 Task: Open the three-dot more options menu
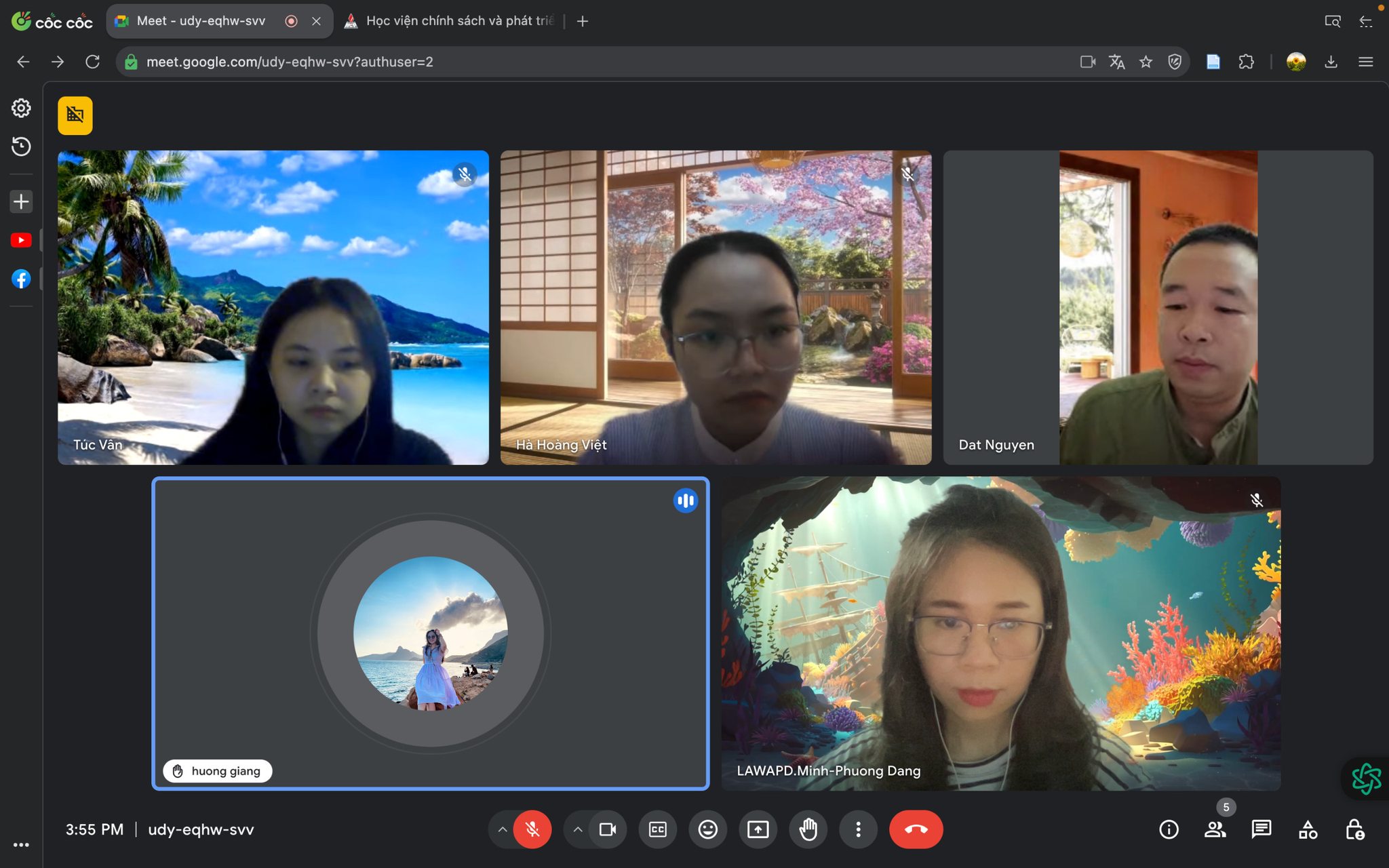(x=858, y=829)
